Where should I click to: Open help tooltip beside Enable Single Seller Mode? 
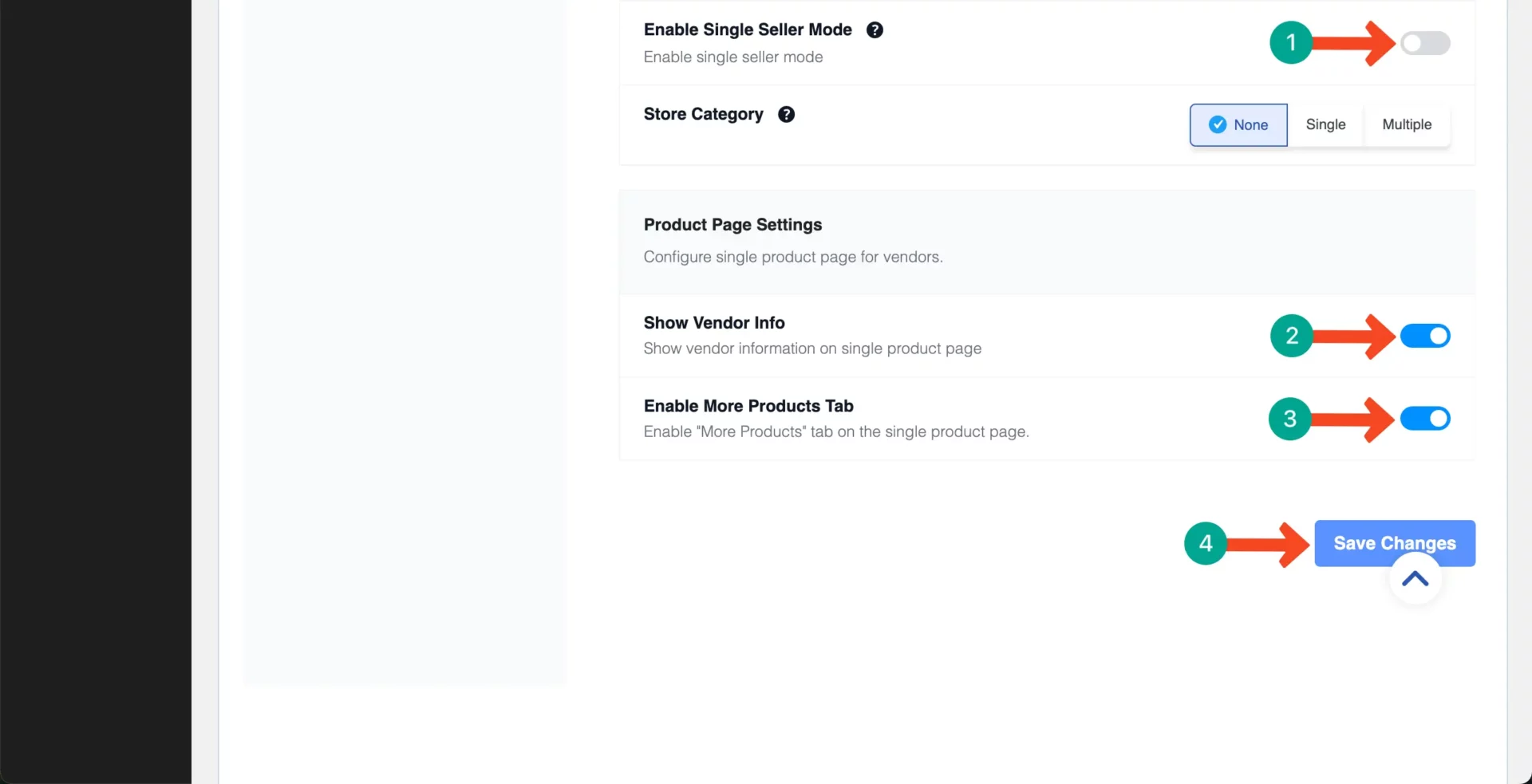(875, 30)
